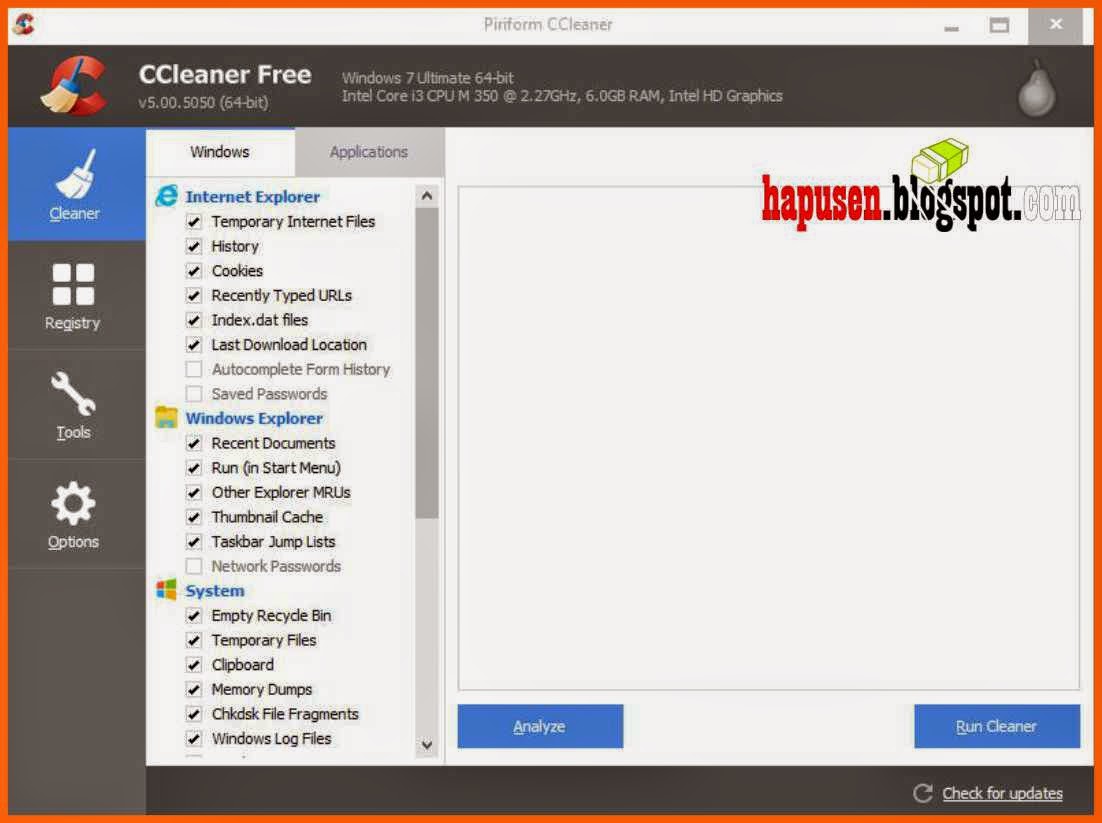Uncheck the Cookies checkbox
This screenshot has height=823, width=1102.
pos(194,271)
